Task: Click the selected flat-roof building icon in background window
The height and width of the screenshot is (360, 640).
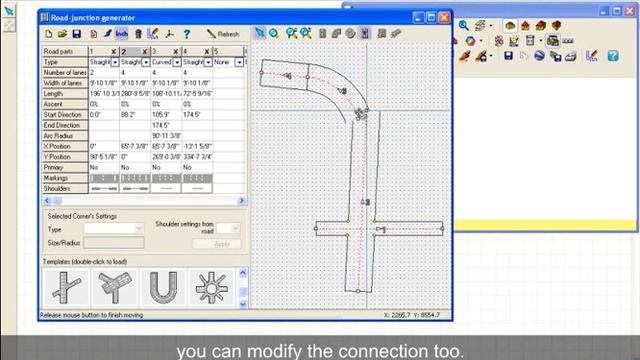Action: 510,26
